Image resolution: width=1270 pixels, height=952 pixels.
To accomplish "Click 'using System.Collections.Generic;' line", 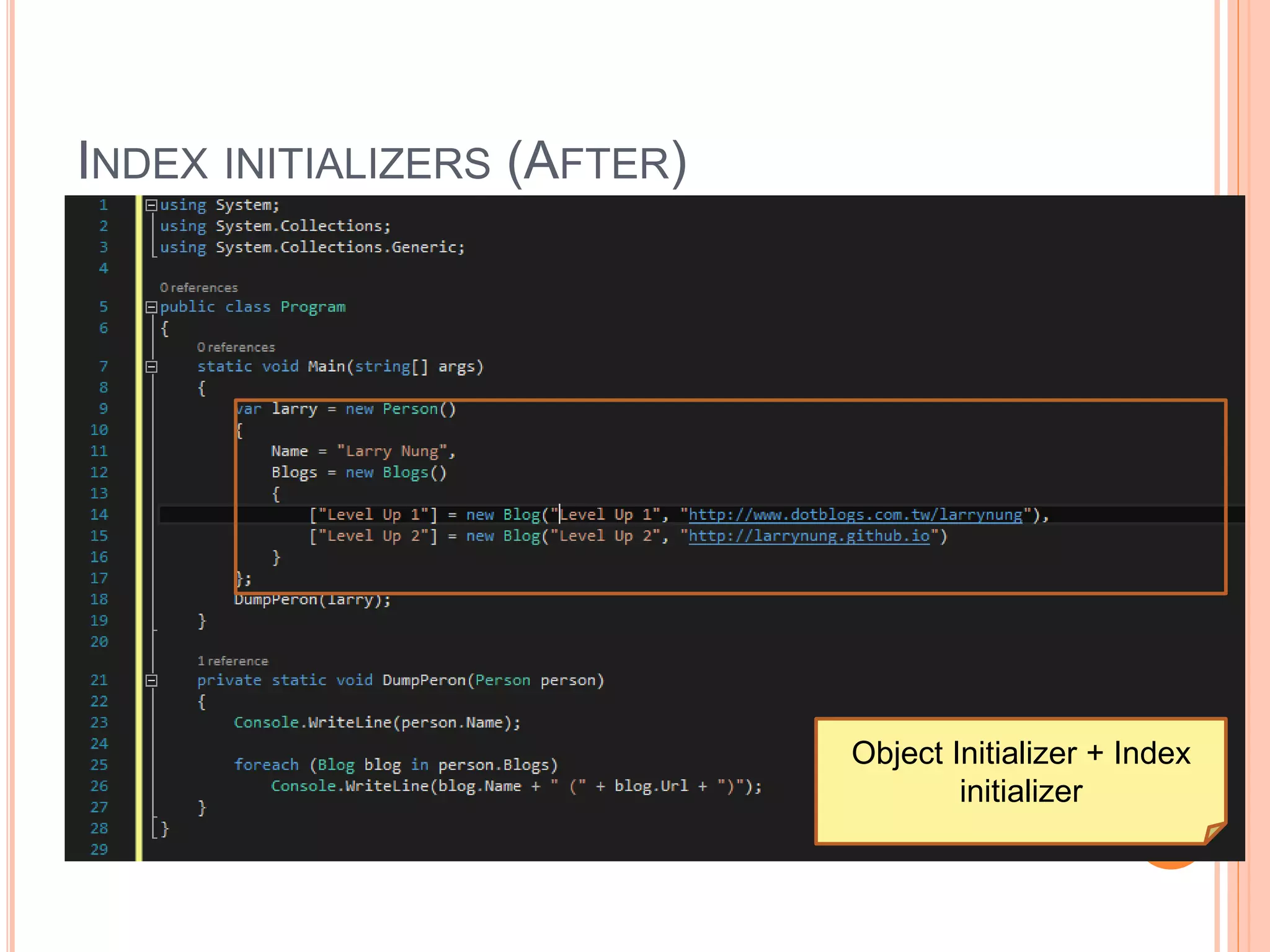I will coord(313,247).
